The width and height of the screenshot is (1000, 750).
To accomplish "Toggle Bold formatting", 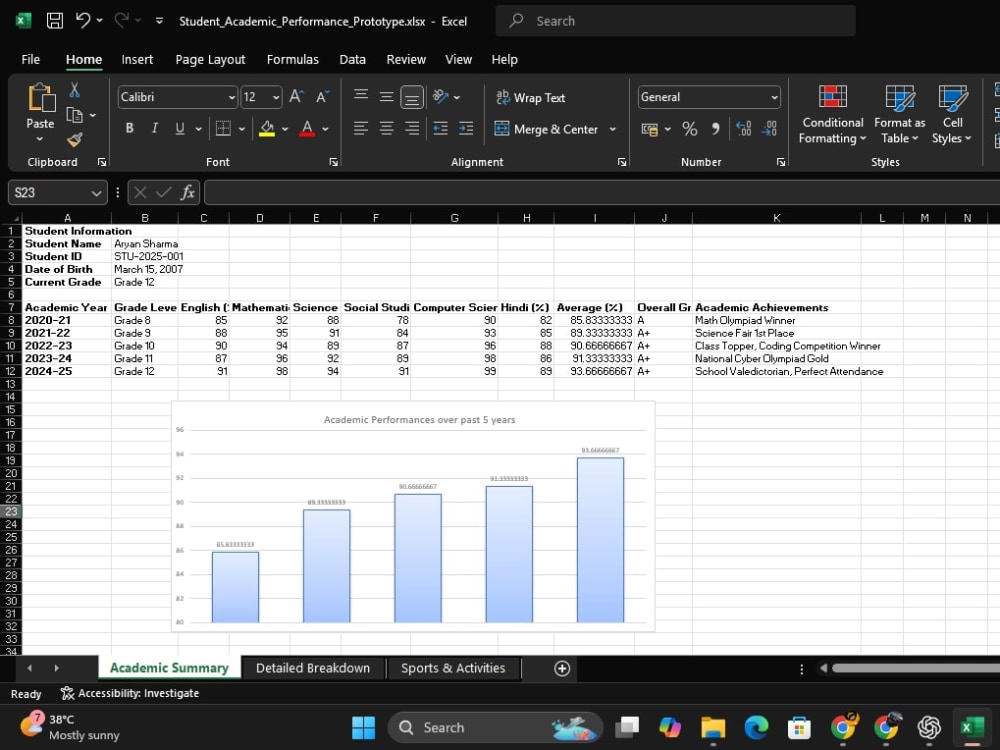I will pyautogui.click(x=129, y=128).
